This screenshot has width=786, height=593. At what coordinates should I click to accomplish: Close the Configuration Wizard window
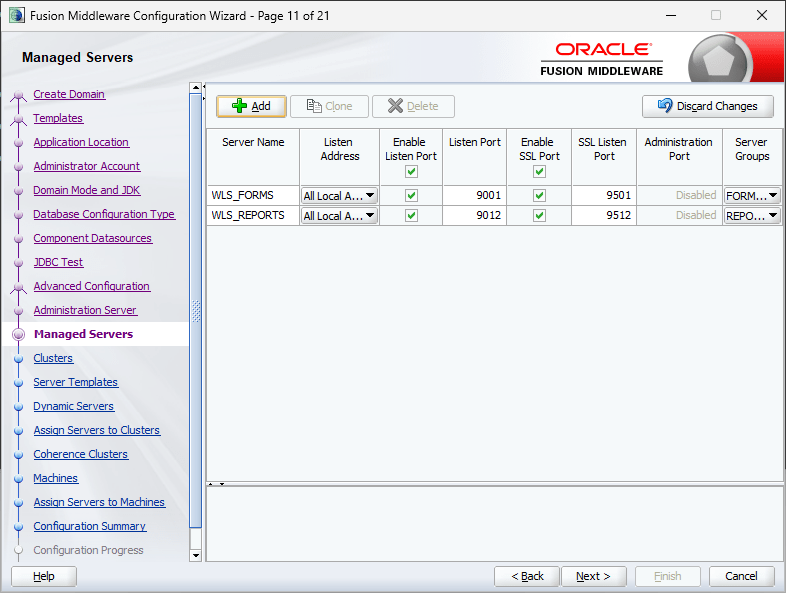[x=762, y=15]
